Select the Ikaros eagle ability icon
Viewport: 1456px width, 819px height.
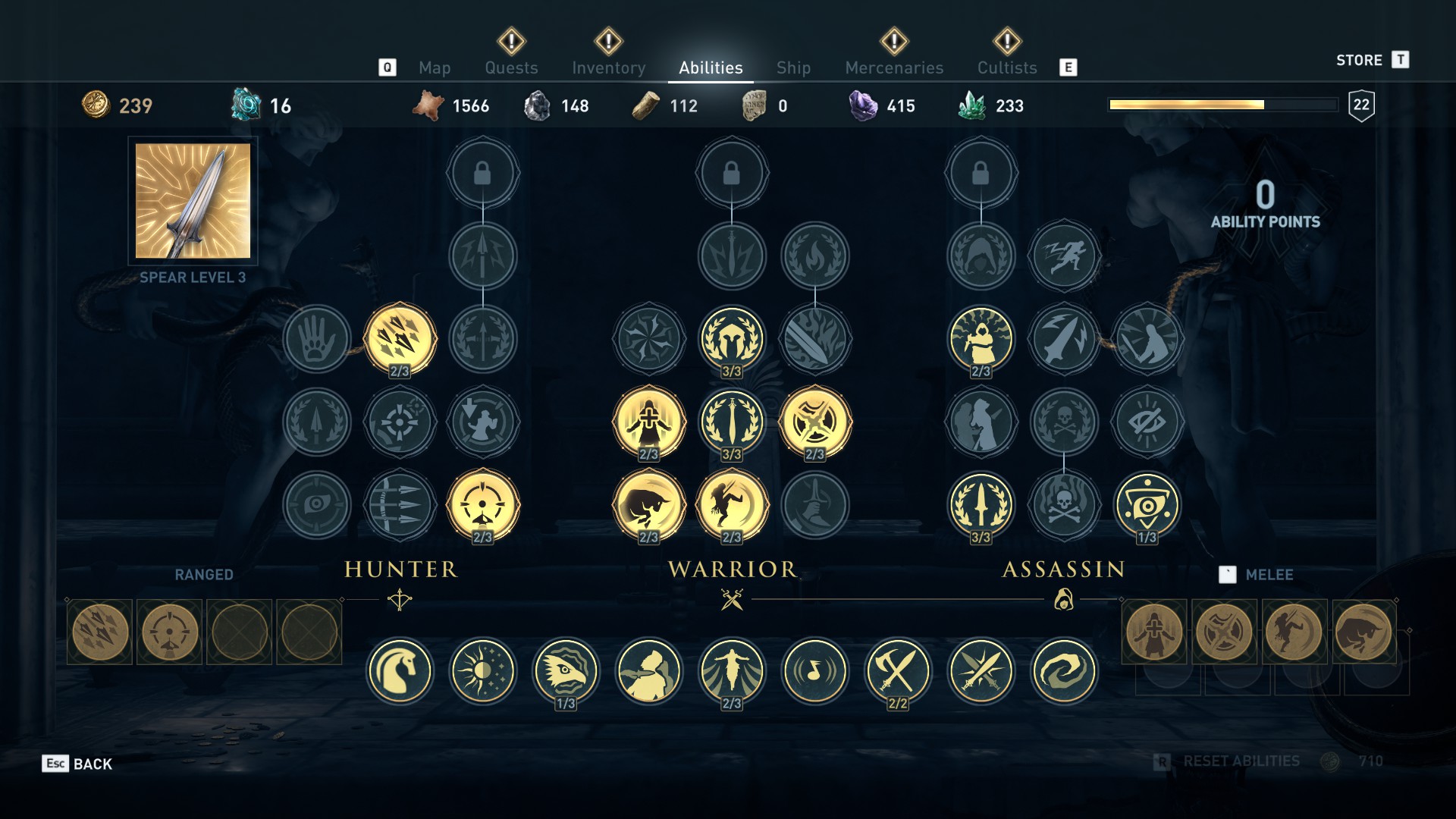tap(566, 671)
